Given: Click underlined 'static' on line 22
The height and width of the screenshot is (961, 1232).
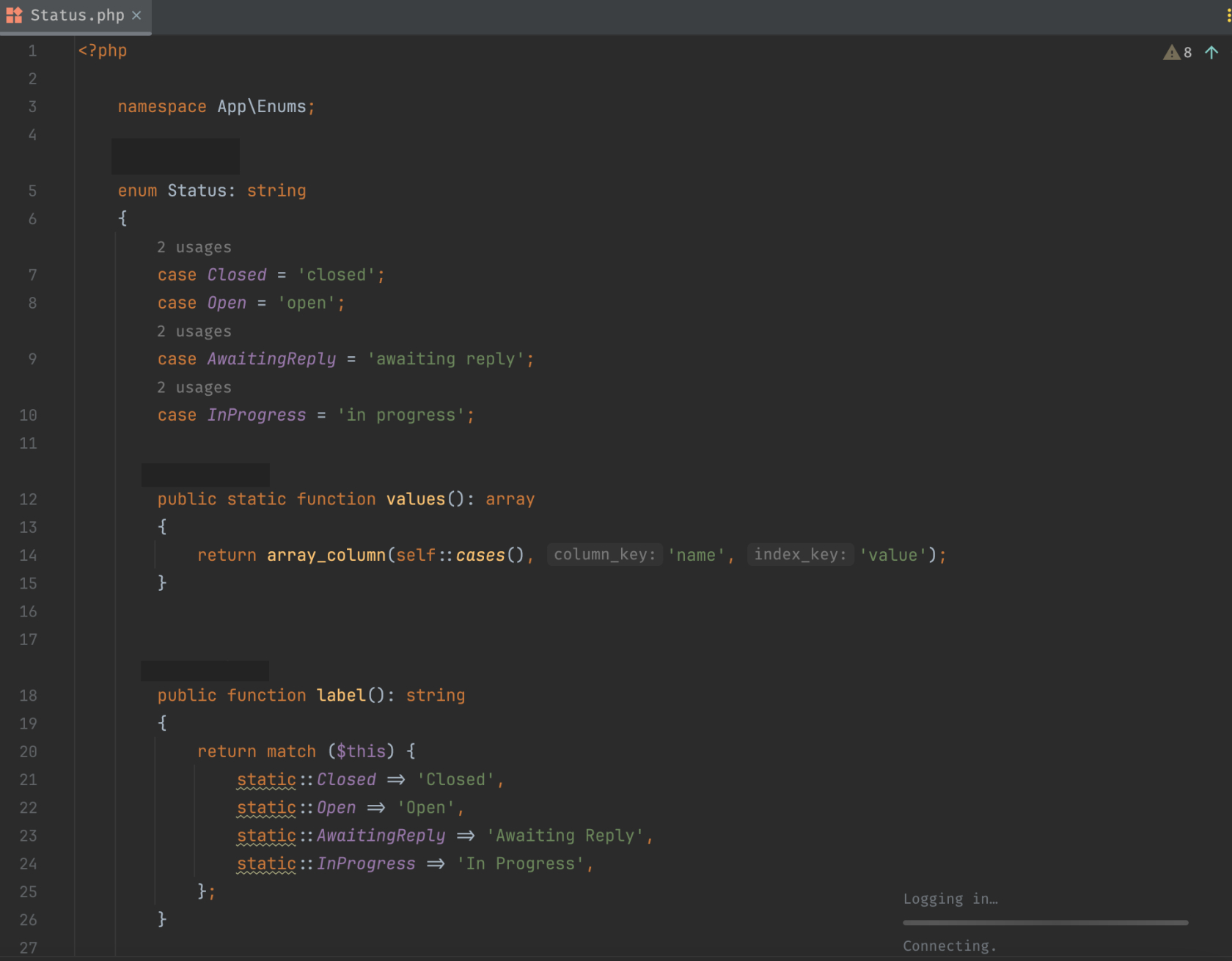Looking at the screenshot, I should tap(266, 808).
